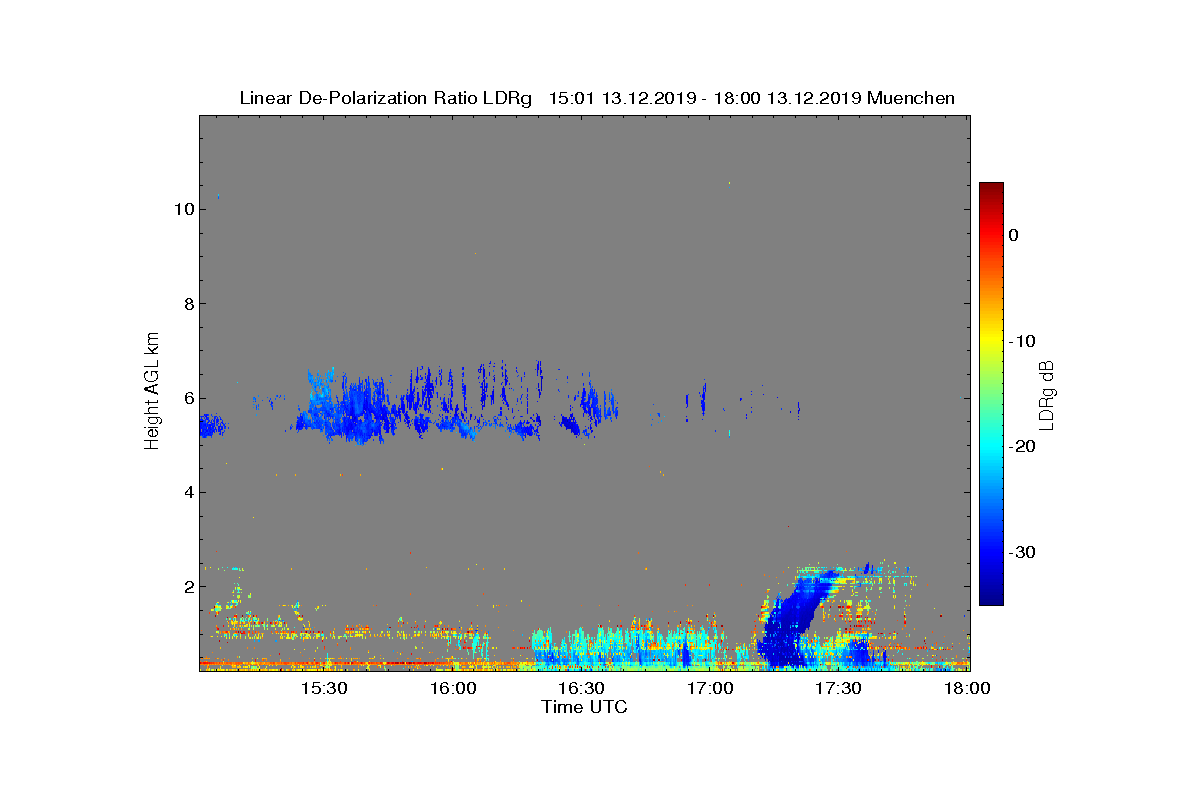The image size is (1200, 800).
Task: Click the 16:30 time tick label
Action: point(581,688)
